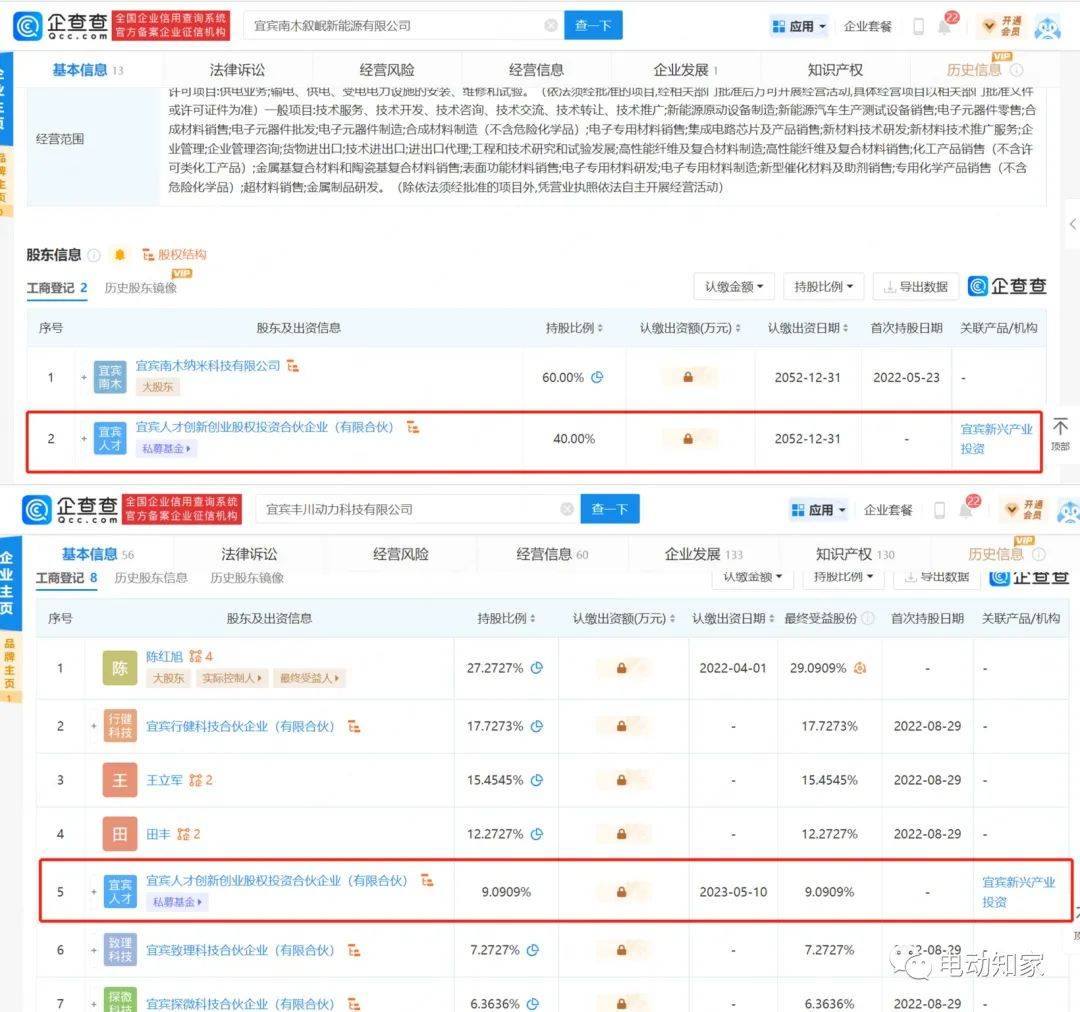
Task: Click the 顶部 back-to-top button
Action: pyautogui.click(x=1060, y=433)
